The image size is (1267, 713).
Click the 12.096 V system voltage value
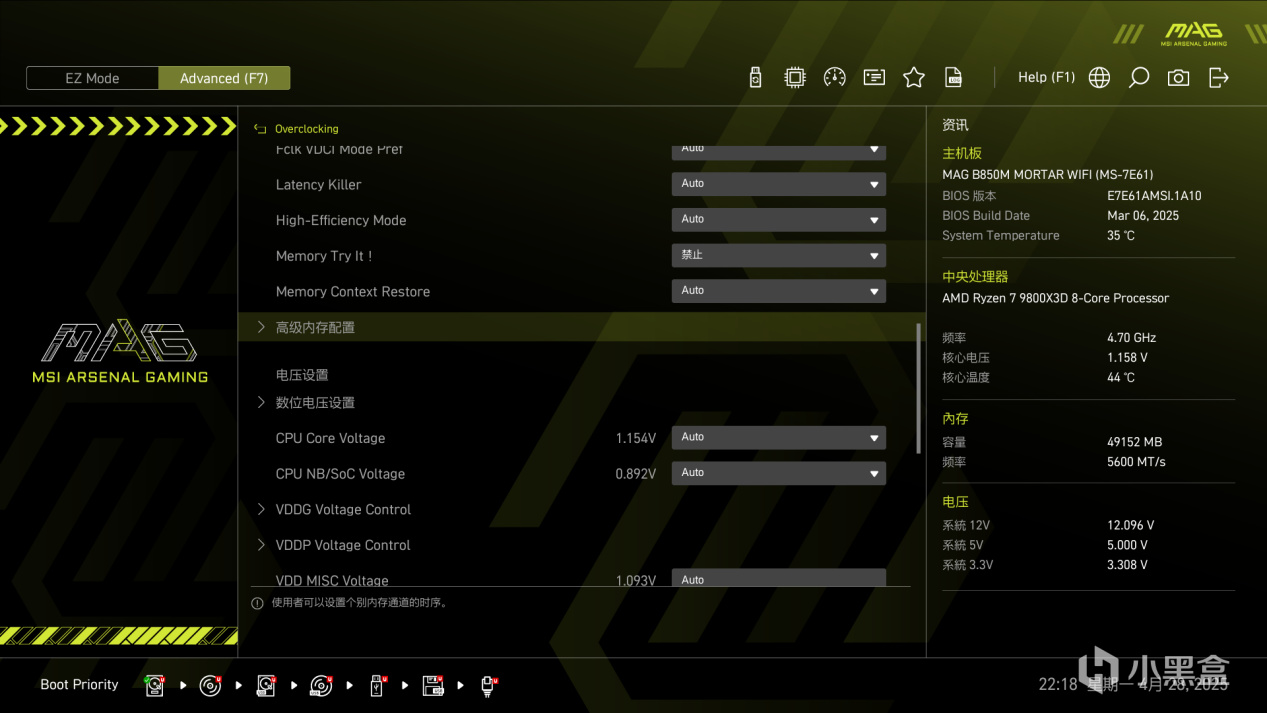pyautogui.click(x=1130, y=525)
